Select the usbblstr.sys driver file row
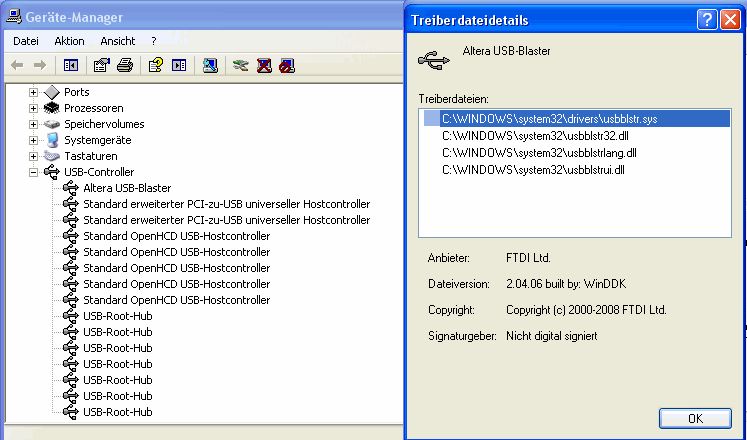 576,119
